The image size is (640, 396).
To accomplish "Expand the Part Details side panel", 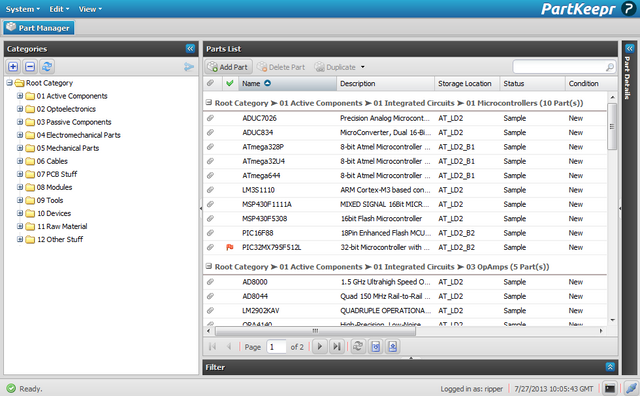I will [629, 49].
